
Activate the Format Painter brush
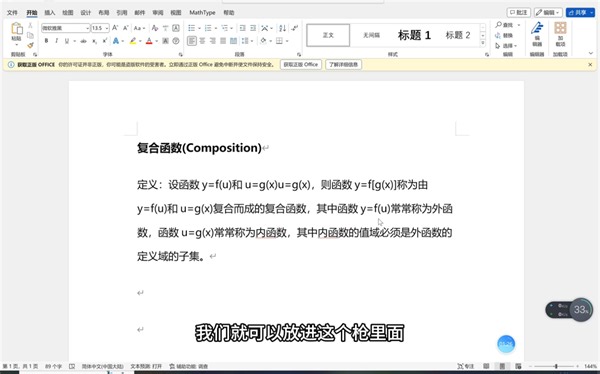(31, 45)
